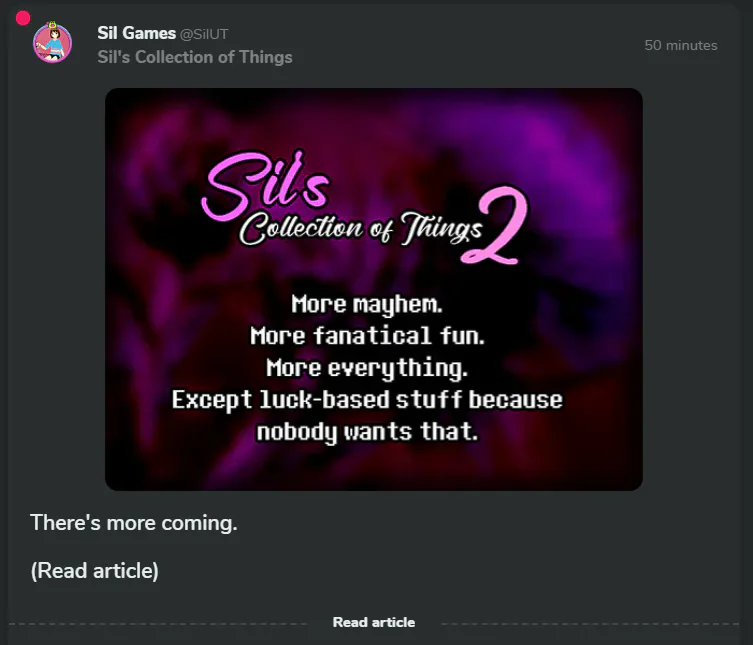Click the @SilUT username handle
Image resolution: width=753 pixels, height=645 pixels.
(204, 34)
